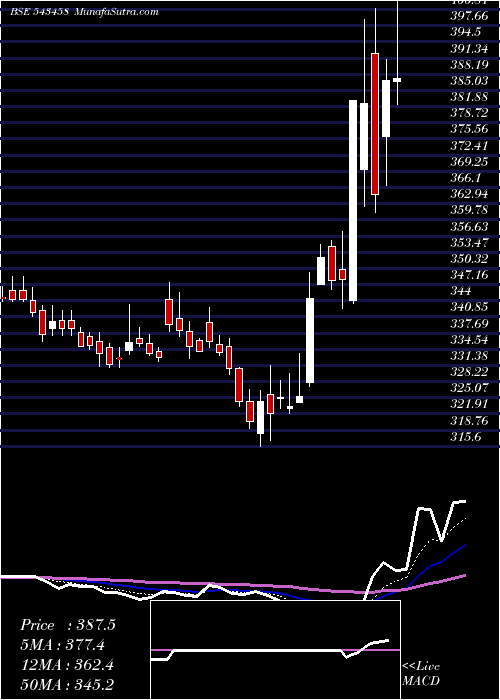Select the 388.19 price axis label
Viewport: 500px width, 700px height.
(x=471, y=65)
